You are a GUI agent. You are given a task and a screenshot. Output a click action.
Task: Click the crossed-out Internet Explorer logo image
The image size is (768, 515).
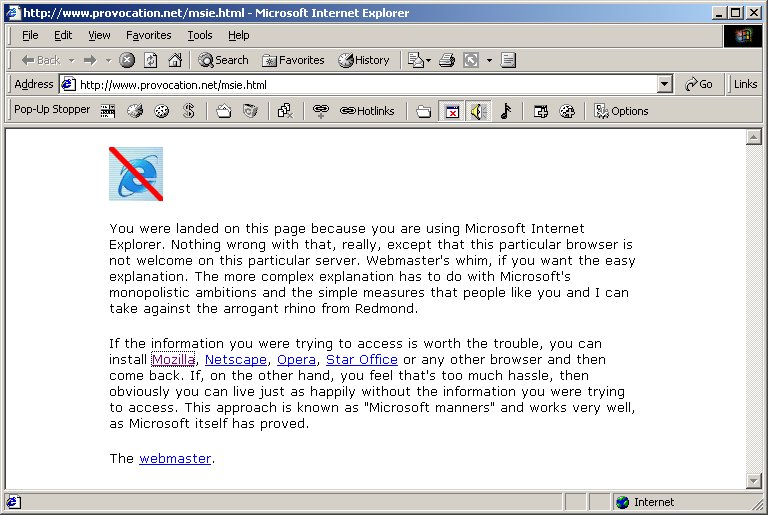coord(136,174)
